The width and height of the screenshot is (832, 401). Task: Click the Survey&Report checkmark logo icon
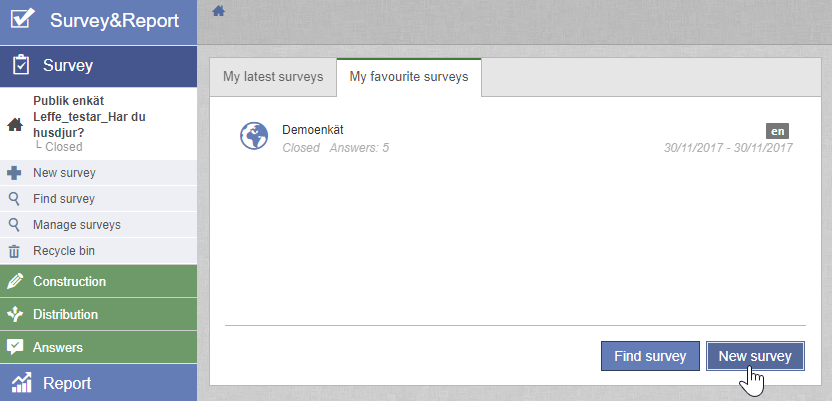click(x=22, y=20)
